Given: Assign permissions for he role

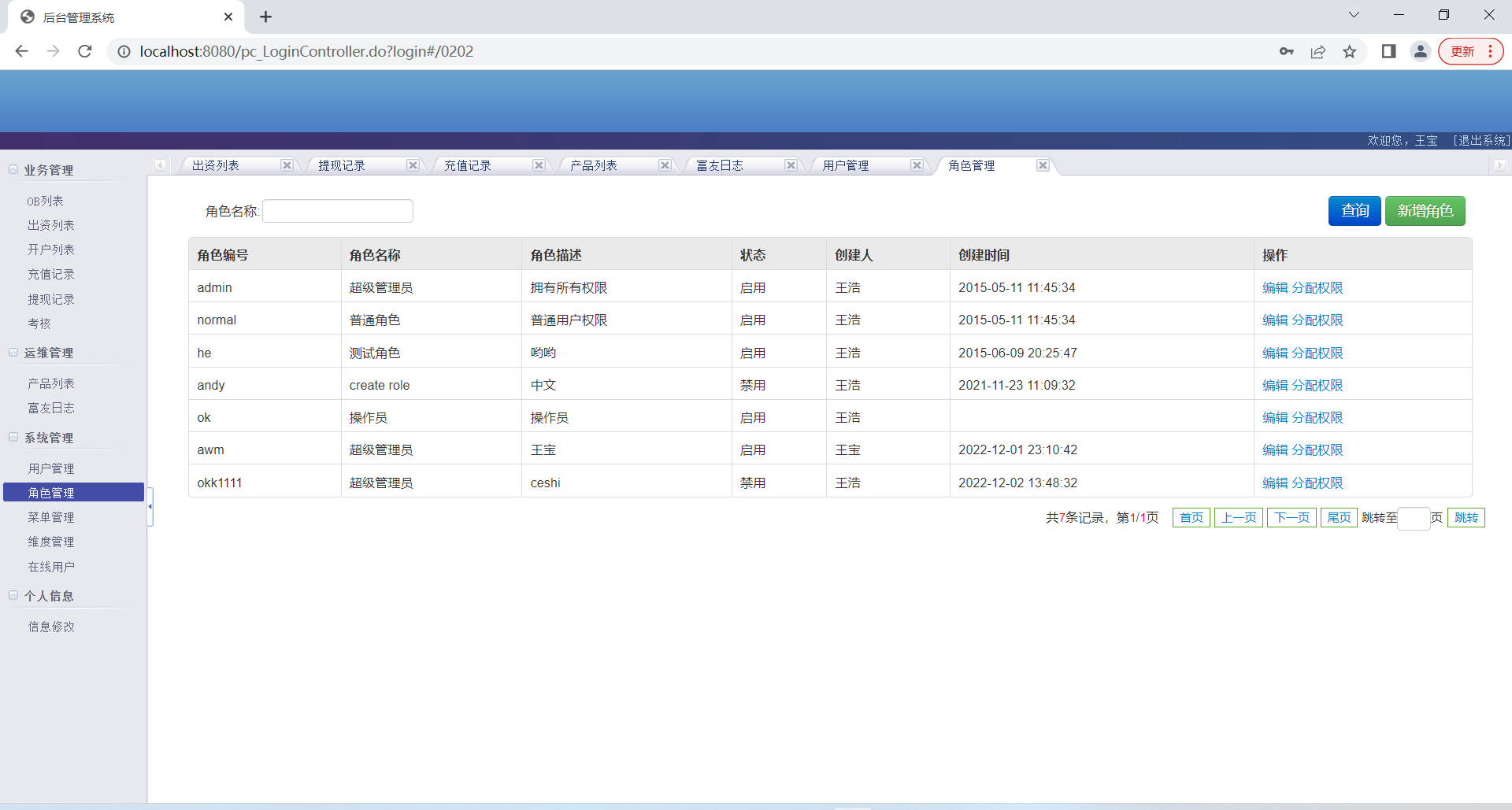Looking at the screenshot, I should tap(1317, 353).
